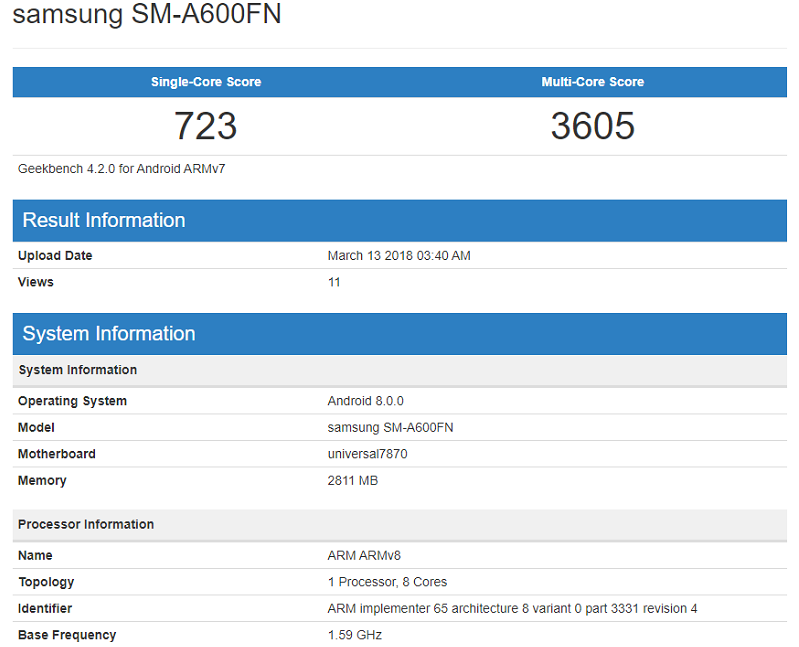
Task: Click the processor Name label
Action: [x=35, y=555]
